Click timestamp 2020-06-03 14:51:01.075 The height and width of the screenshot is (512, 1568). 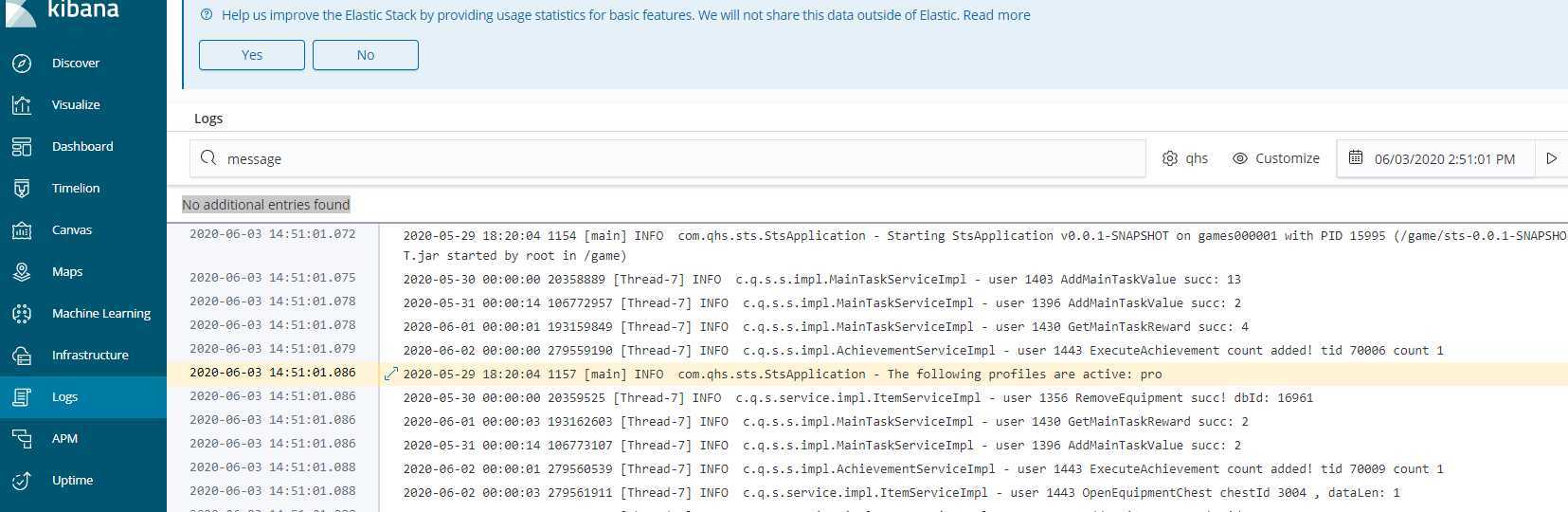(273, 278)
